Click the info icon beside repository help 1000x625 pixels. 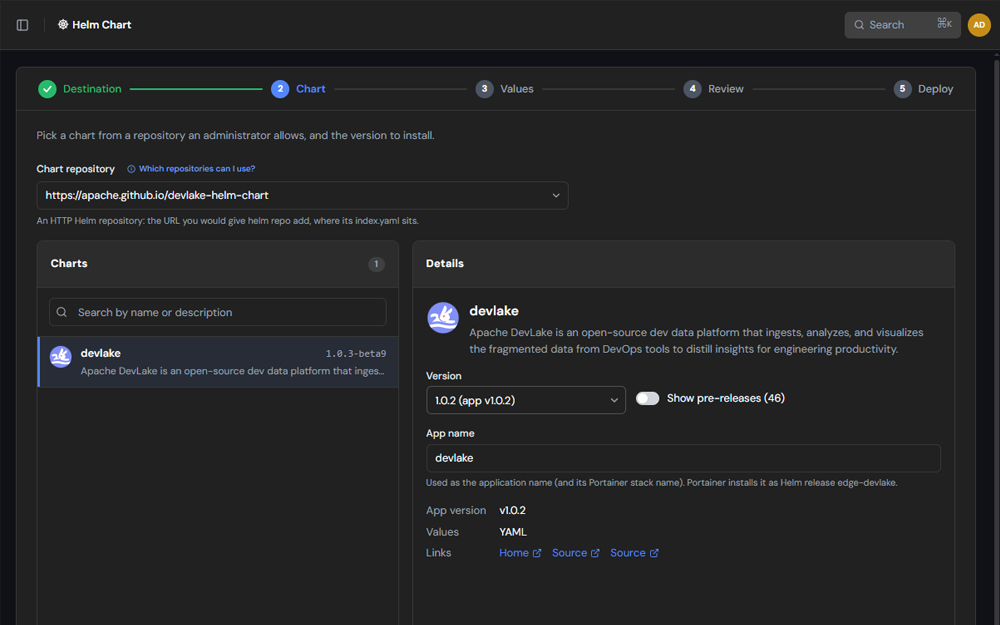coord(131,169)
